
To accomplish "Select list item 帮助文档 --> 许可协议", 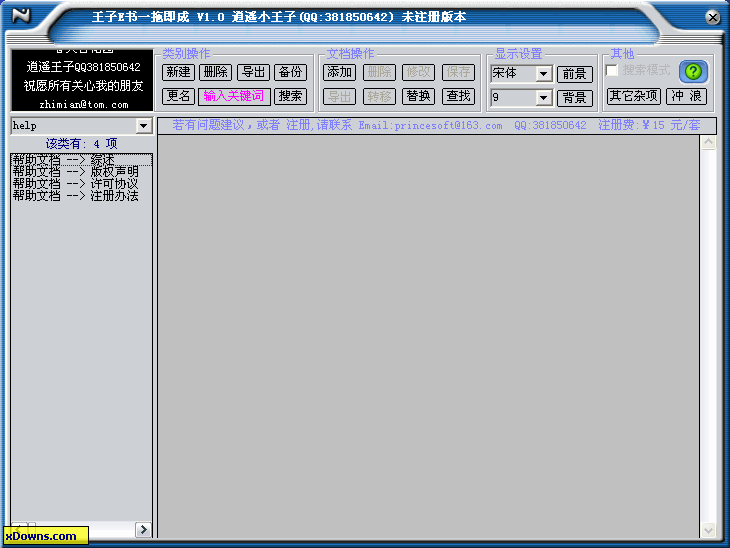I will coord(81,184).
